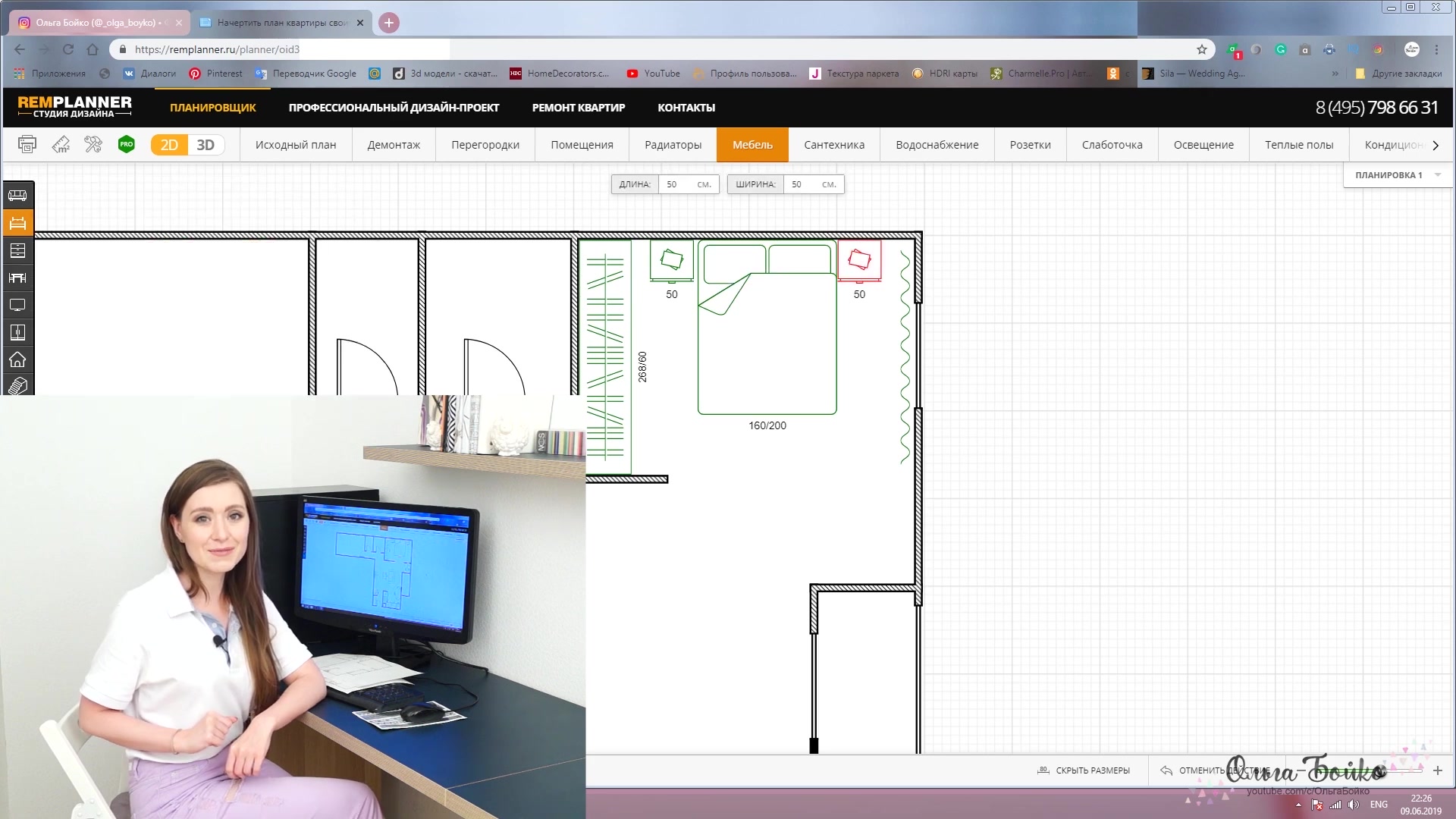1456x819 pixels.
Task: Select the dresser/drawers furniture category
Action: point(17,250)
